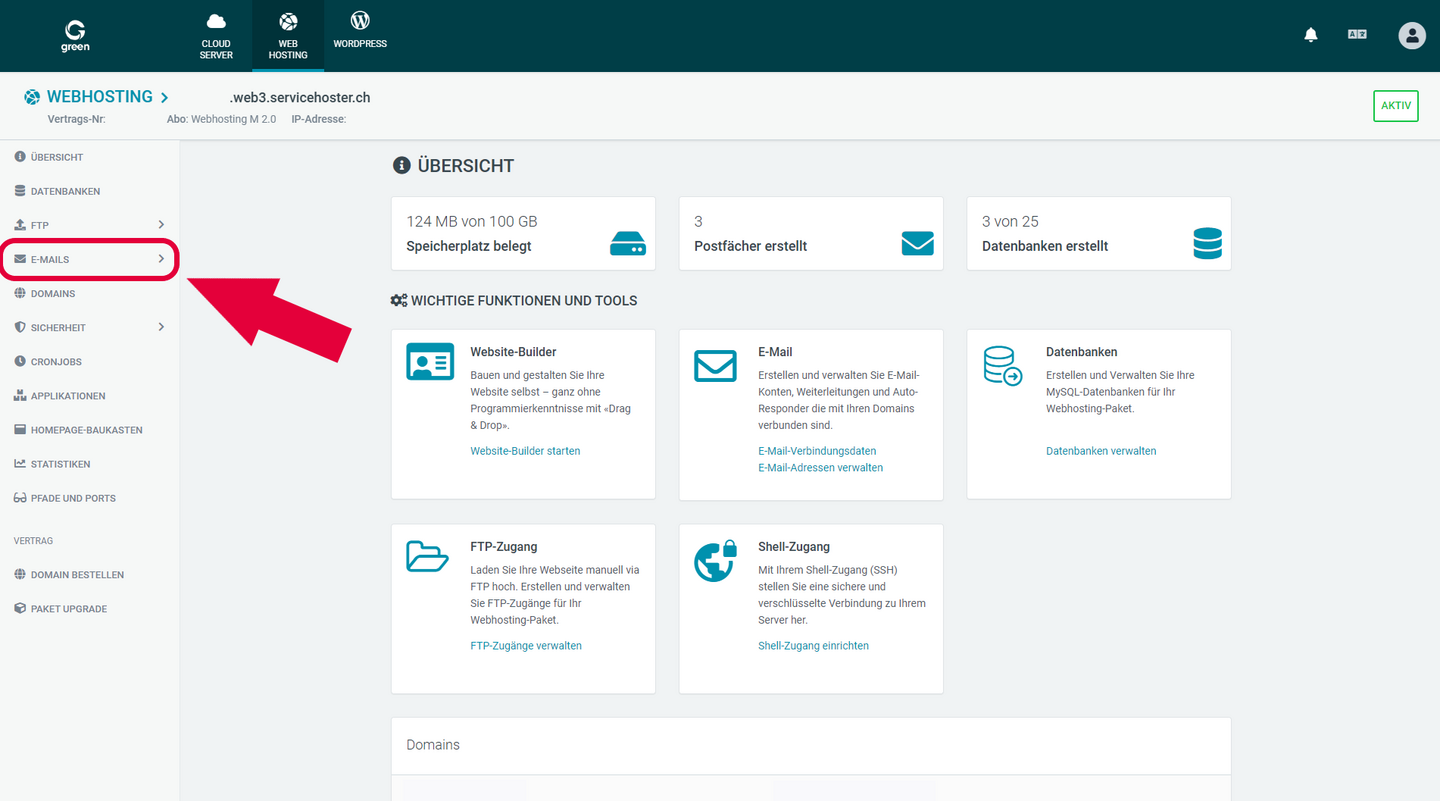Click the Speicherplatz belegt storage drive icon

[x=628, y=243]
